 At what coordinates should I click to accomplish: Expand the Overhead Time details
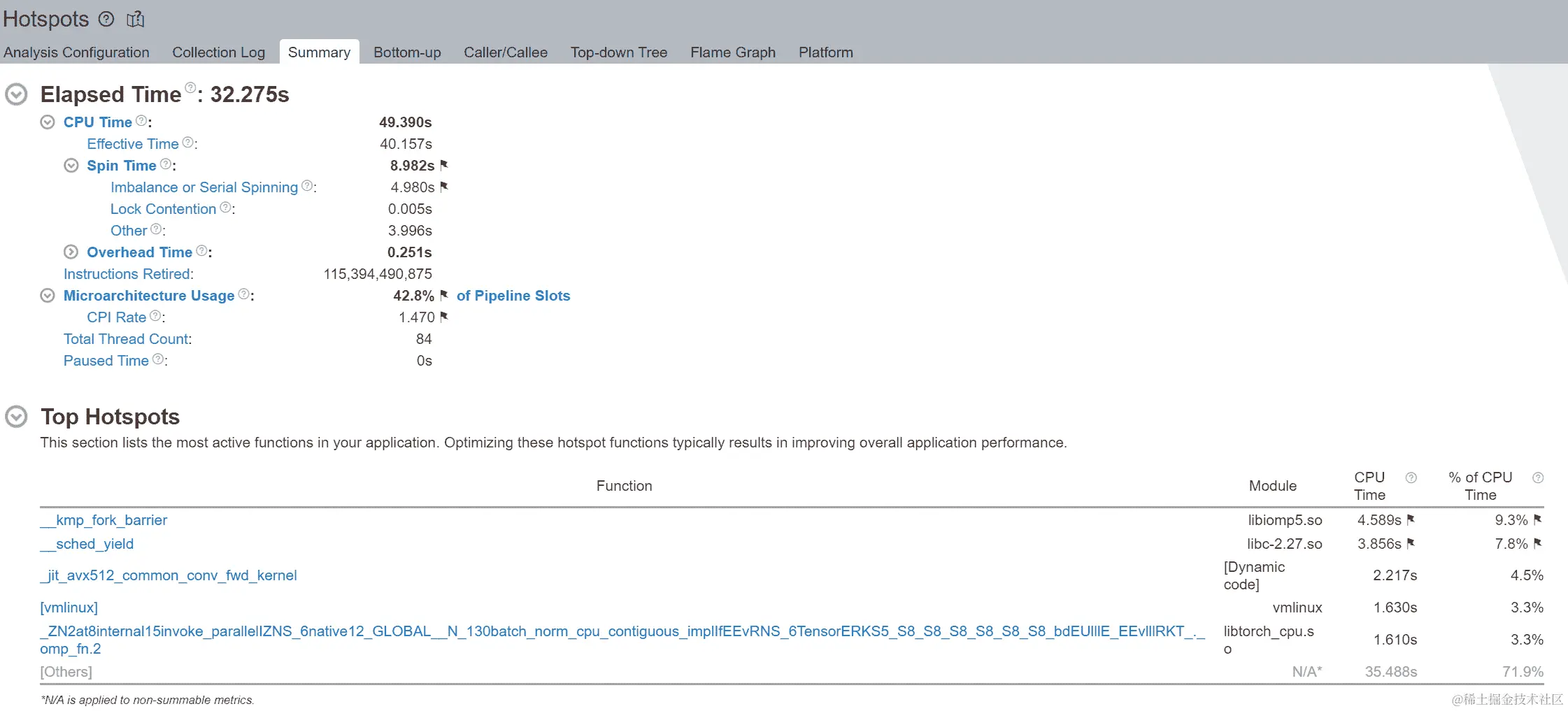tap(71, 252)
